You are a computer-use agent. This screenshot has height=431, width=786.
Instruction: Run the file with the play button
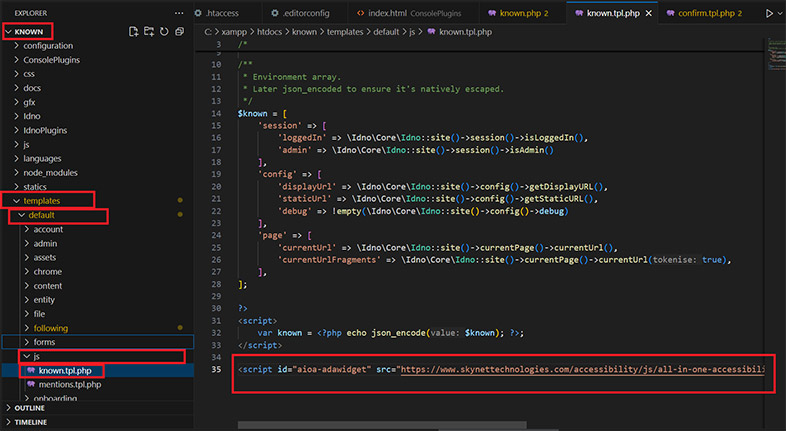point(769,13)
